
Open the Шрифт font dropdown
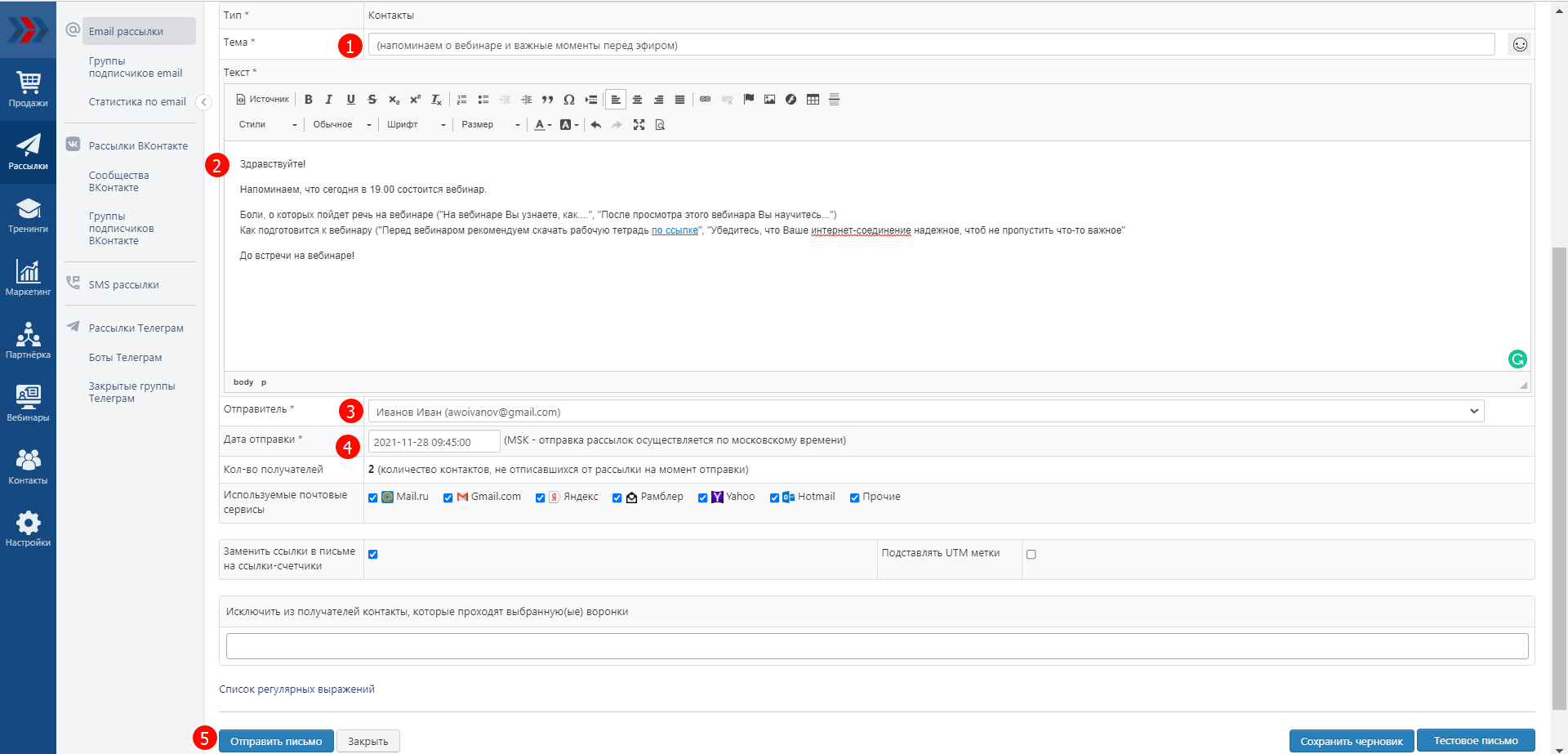416,125
